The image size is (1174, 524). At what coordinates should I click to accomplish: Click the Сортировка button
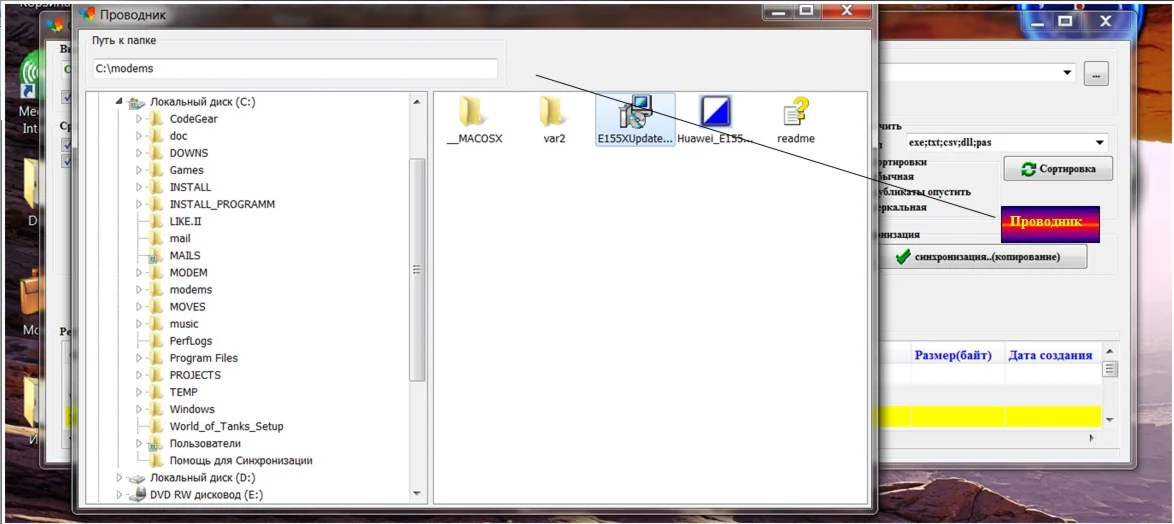[x=1058, y=169]
